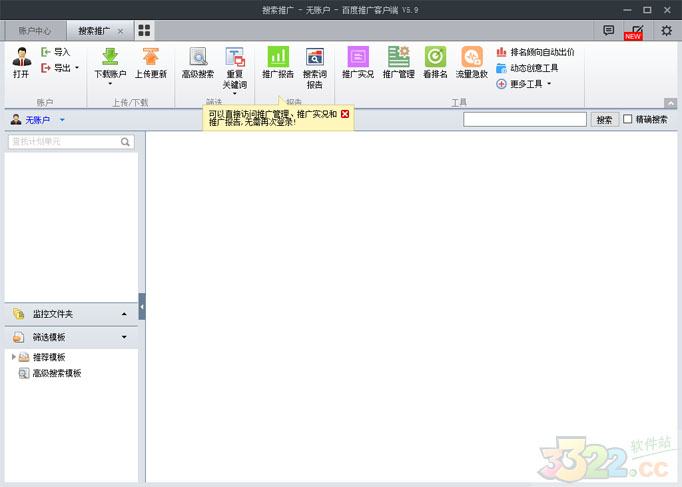682x487 pixels.
Task: Click the magnifier in 查找计划单元 box
Action: click(x=125, y=142)
